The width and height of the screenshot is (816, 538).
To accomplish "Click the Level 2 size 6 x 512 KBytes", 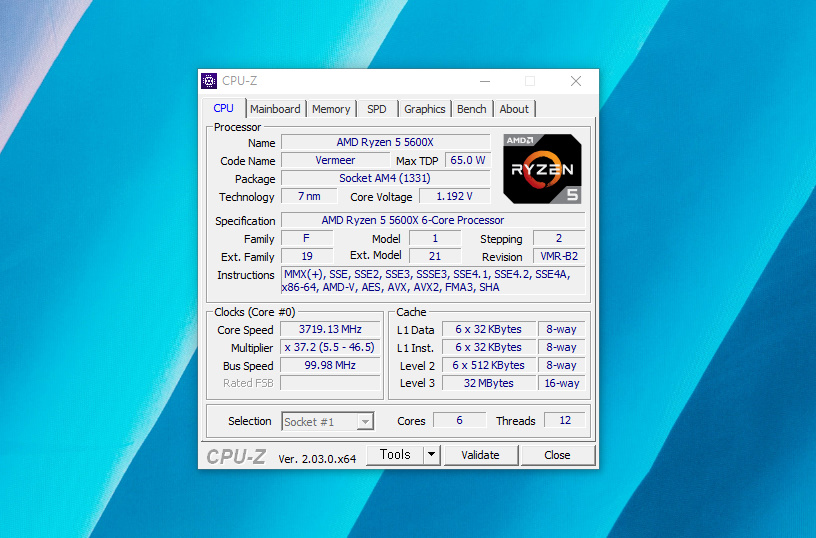I will (x=489, y=365).
